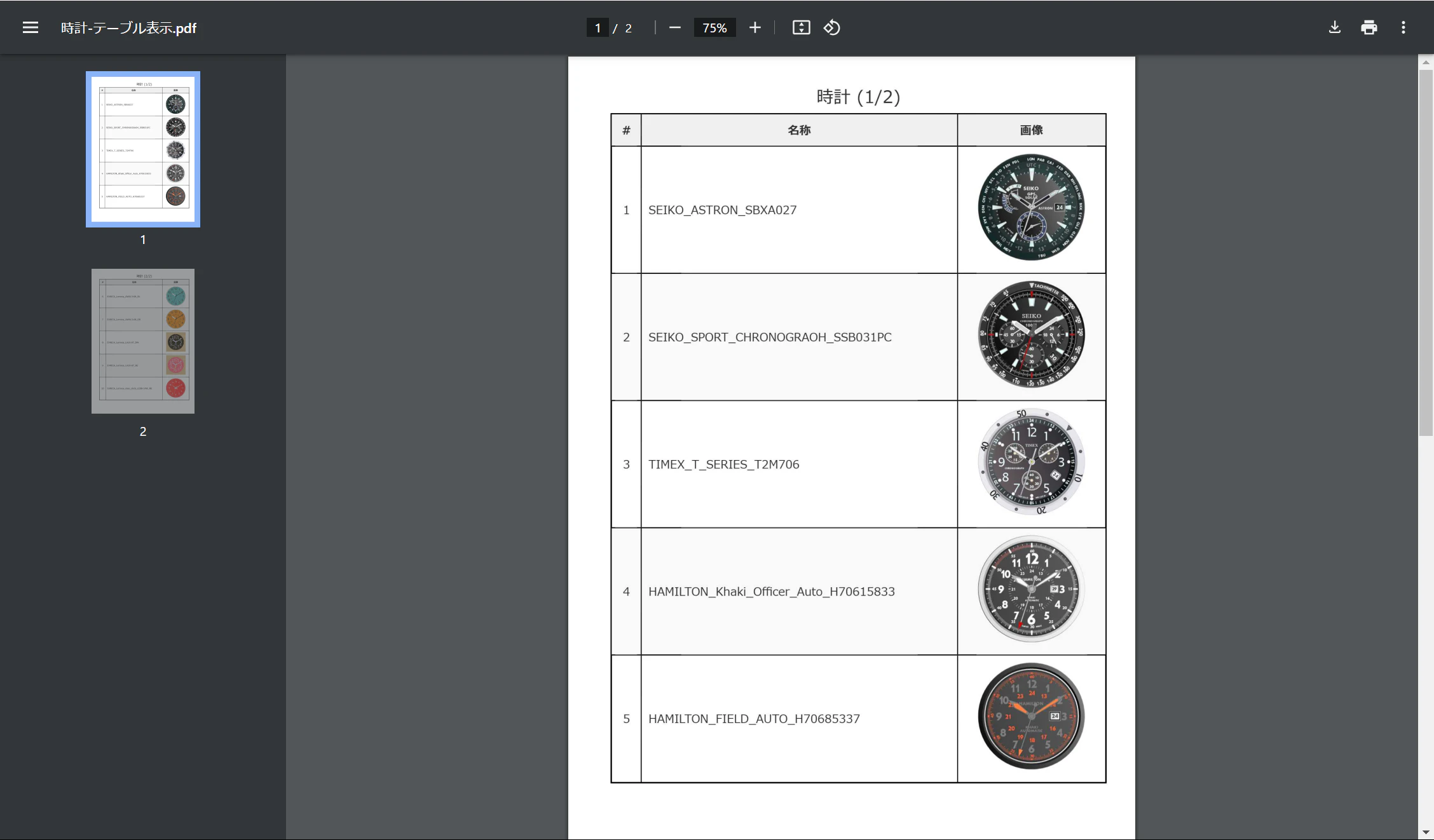1434x840 pixels.
Task: Select page 2 thumbnail in sidebar
Action: coord(143,341)
